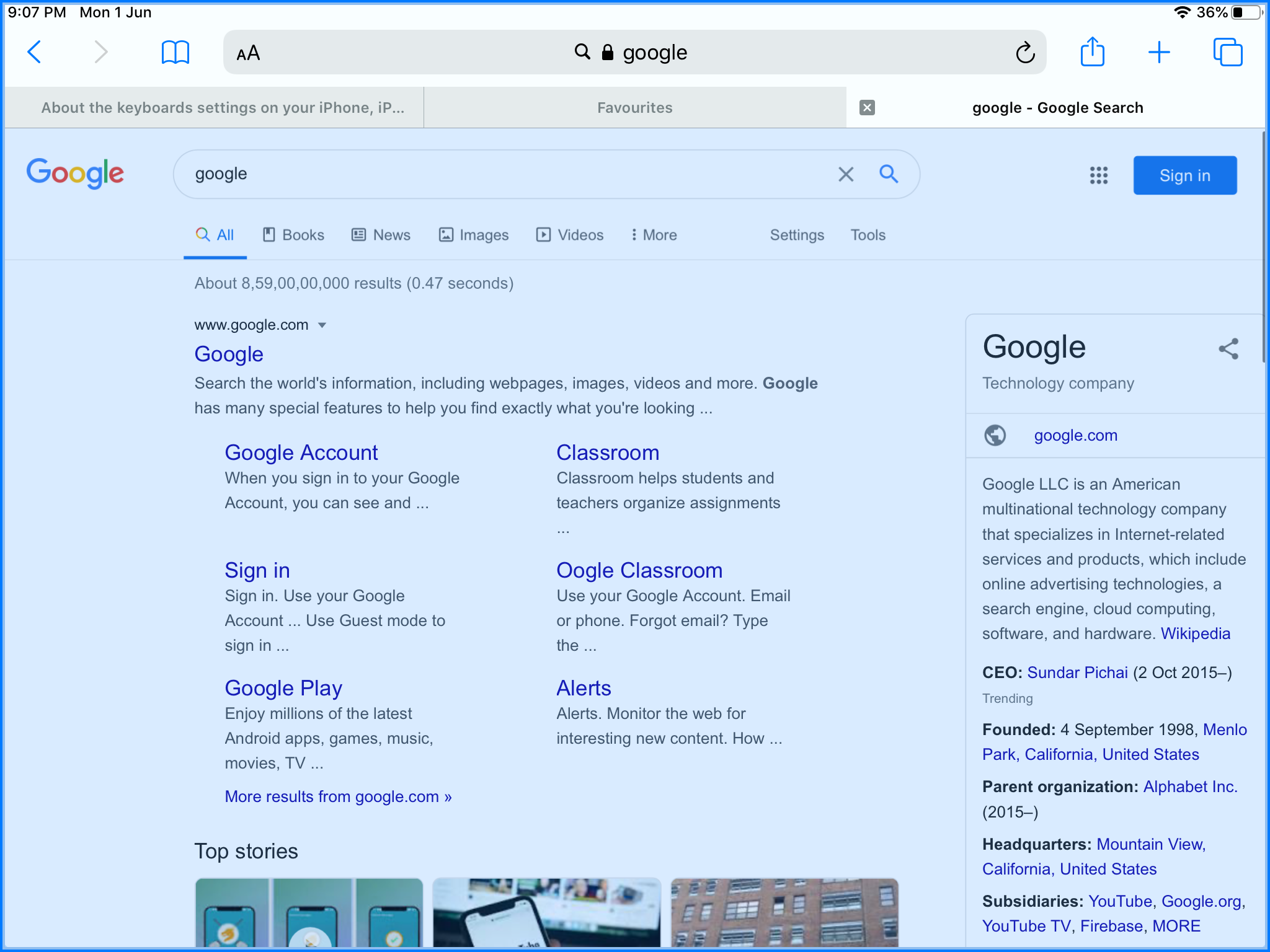Clear the search box with X

coord(846,174)
